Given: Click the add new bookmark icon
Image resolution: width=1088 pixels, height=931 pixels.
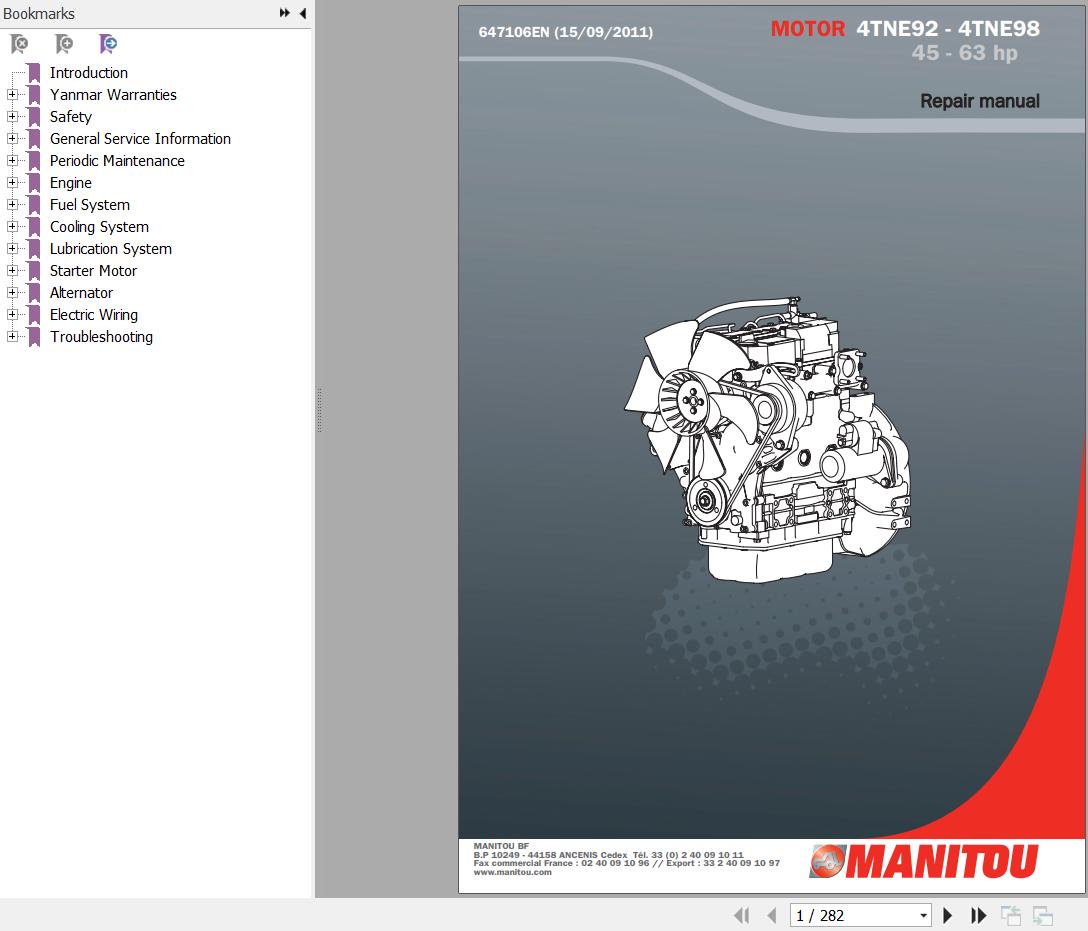Looking at the screenshot, I should click(64, 44).
